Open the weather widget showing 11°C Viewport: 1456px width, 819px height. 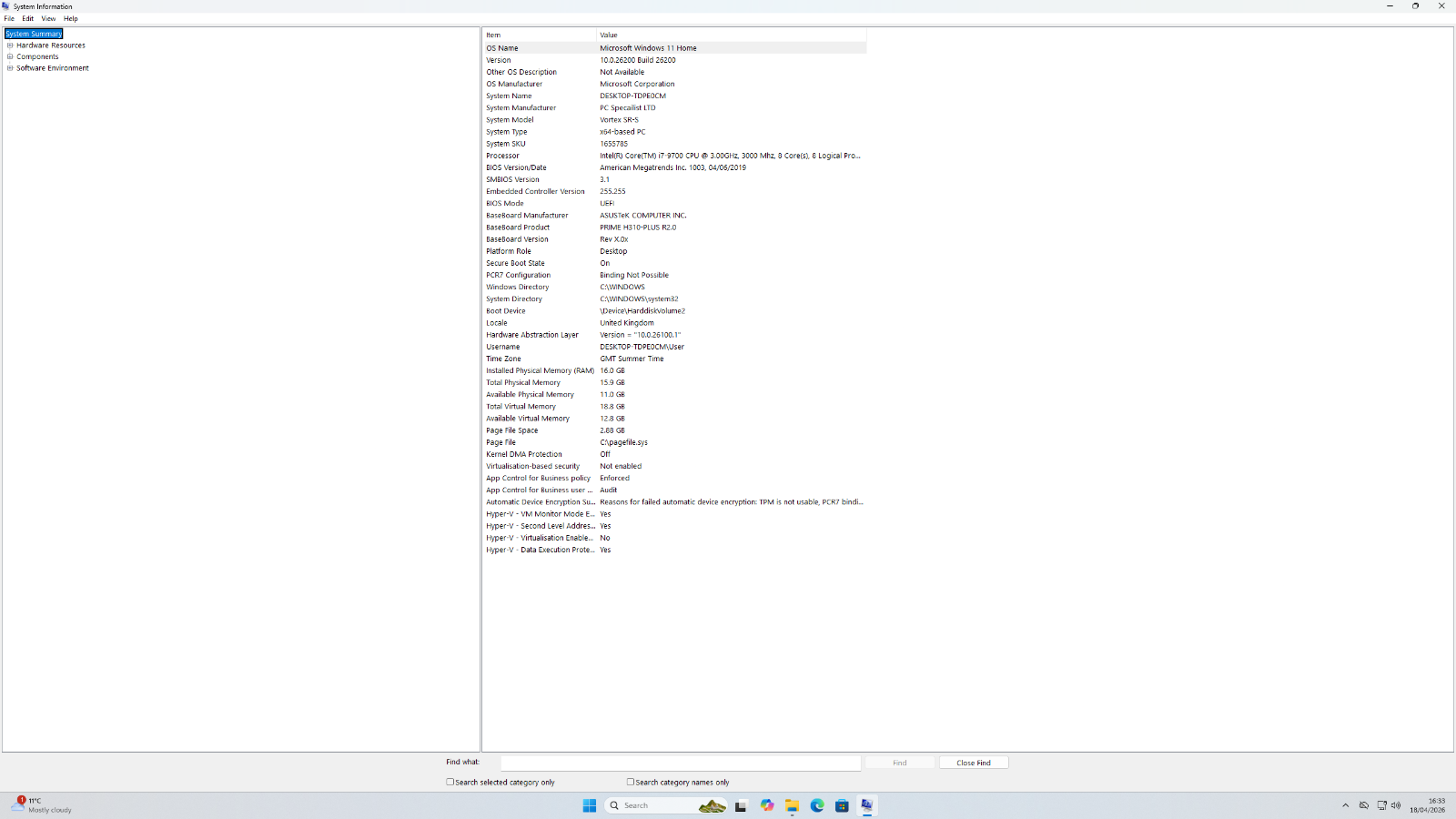[41, 805]
